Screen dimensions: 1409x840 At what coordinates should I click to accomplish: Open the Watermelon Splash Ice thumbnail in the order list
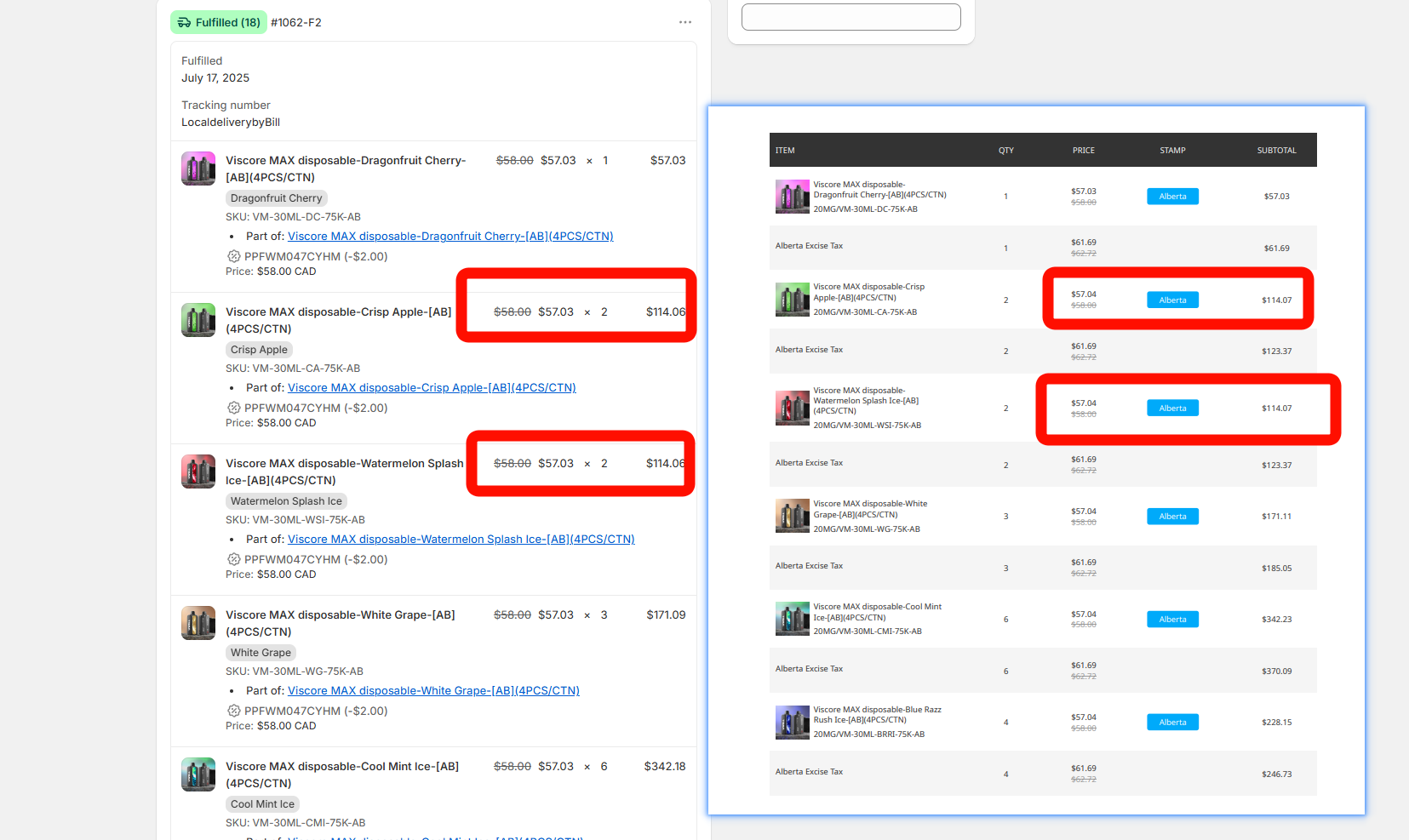coord(198,471)
